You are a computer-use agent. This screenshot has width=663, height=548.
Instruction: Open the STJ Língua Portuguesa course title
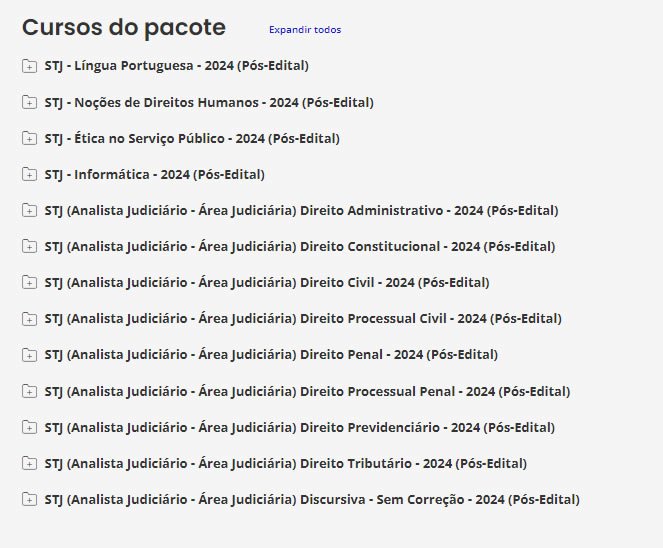176,66
